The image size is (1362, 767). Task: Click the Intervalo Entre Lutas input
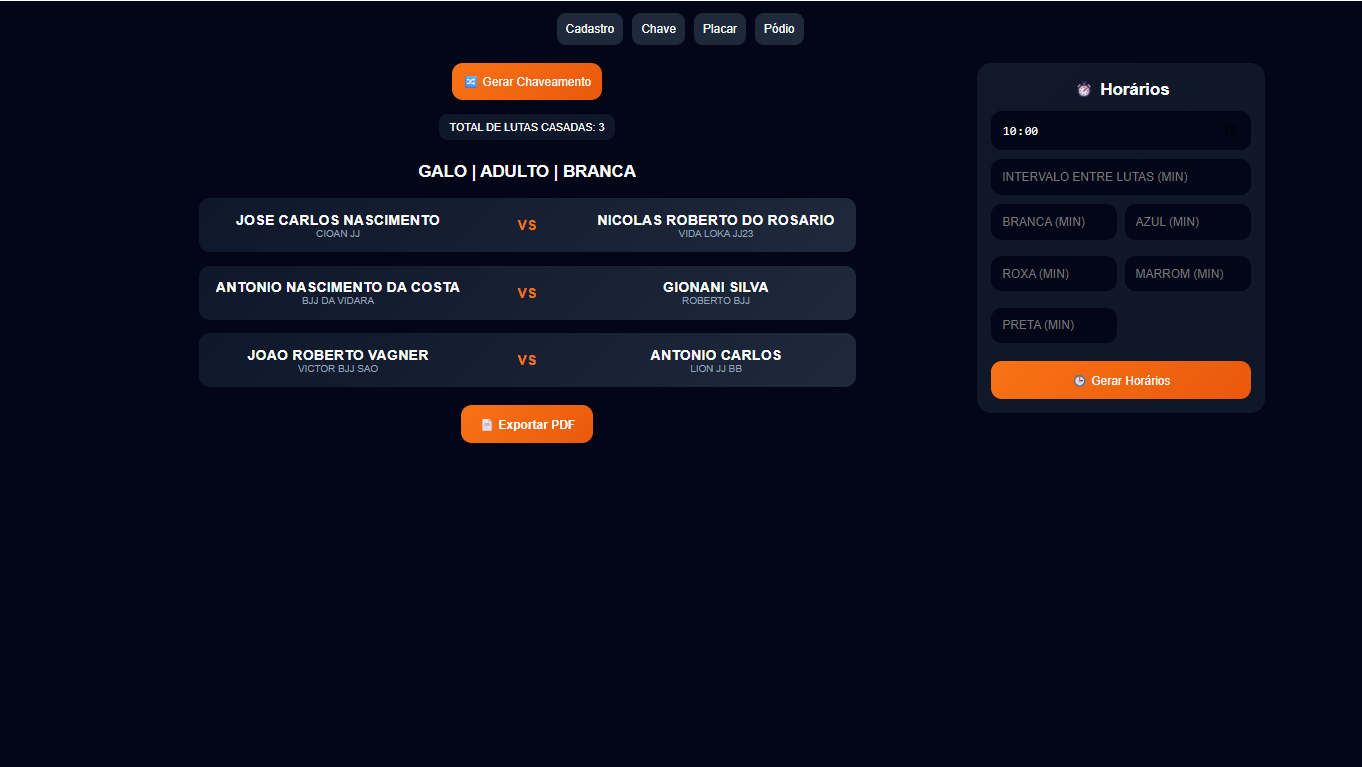(x=1120, y=177)
